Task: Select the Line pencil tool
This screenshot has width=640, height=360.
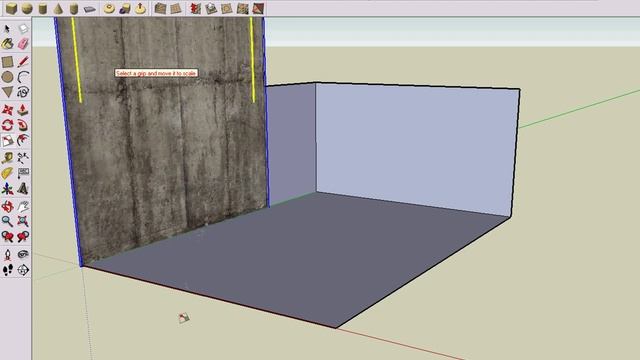Action: coord(23,62)
